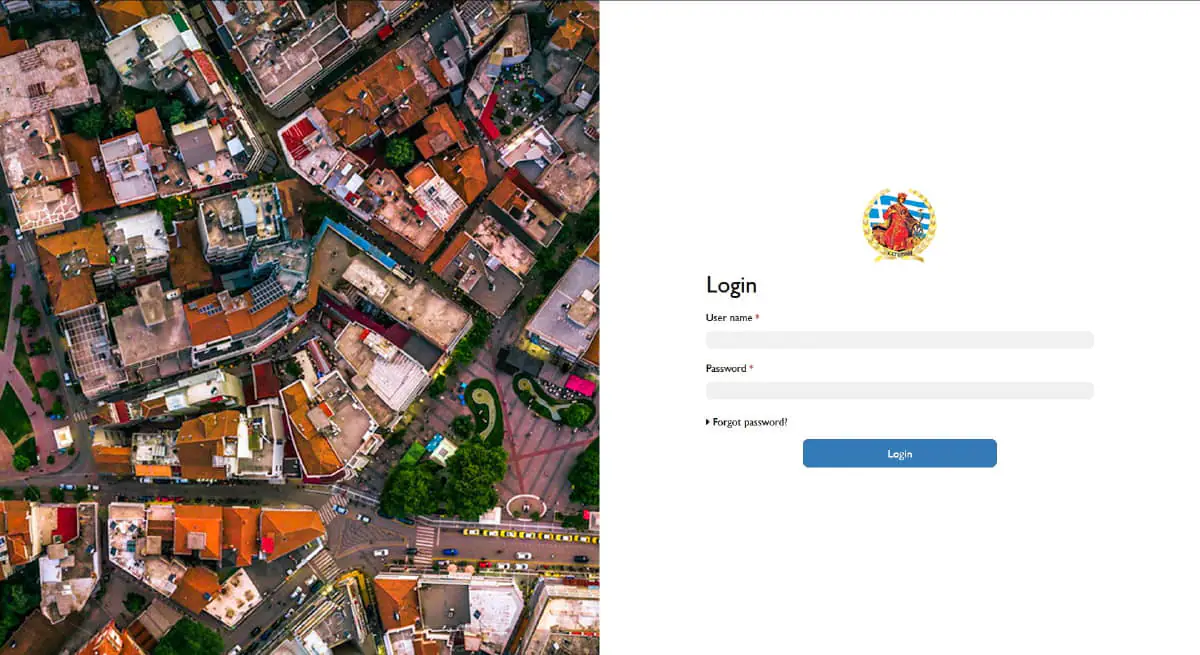Viewport: 1200px width, 655px height.
Task: Click the bright pink awning in photo
Action: (x=579, y=385)
